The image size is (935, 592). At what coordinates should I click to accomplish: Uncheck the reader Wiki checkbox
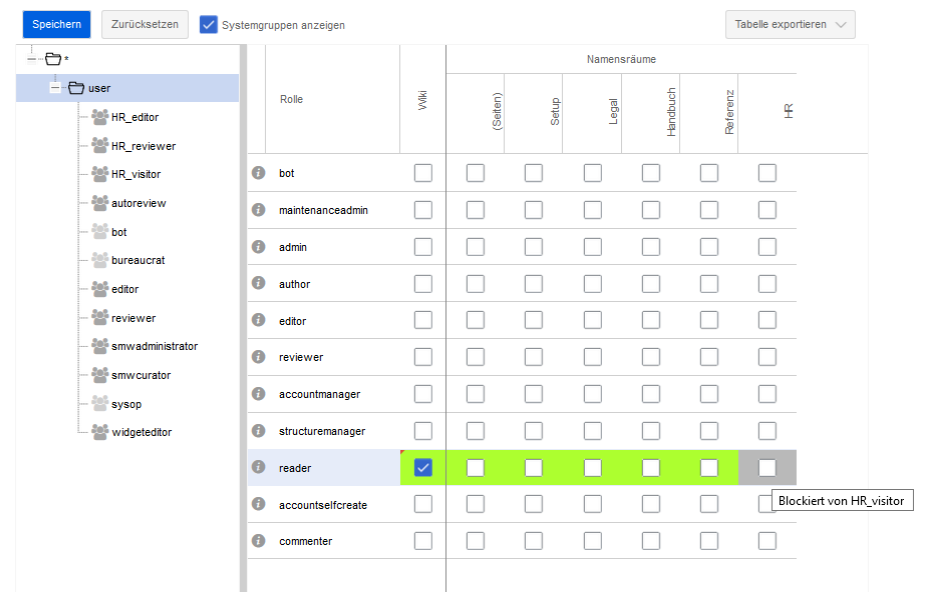(423, 468)
